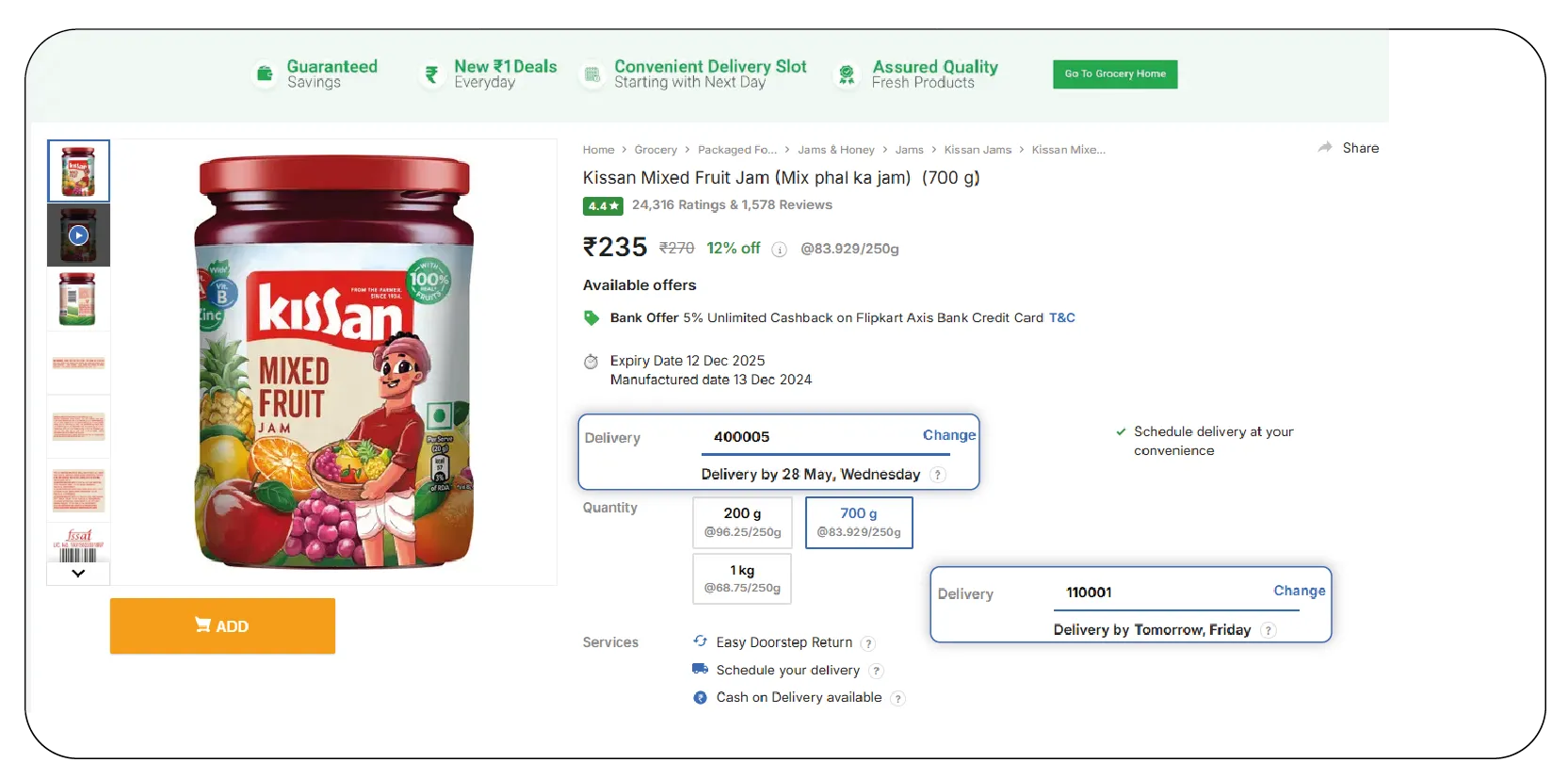Image resolution: width=1568 pixels, height=779 pixels.
Task: Change the 400005 delivery pincode
Action: point(948,435)
